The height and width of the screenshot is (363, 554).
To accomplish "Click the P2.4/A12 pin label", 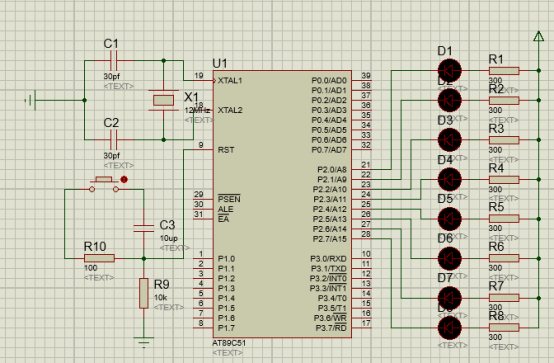I will (330, 209).
